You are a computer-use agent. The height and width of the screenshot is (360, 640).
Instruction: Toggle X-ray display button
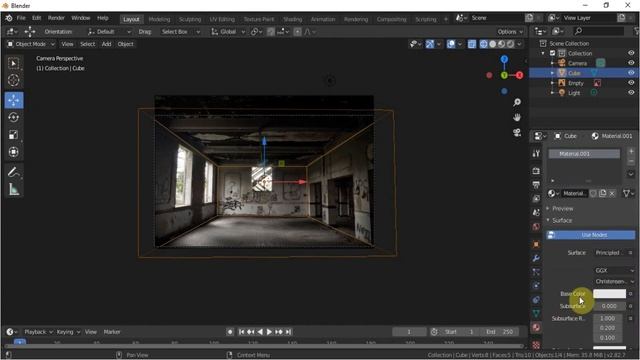(471, 44)
